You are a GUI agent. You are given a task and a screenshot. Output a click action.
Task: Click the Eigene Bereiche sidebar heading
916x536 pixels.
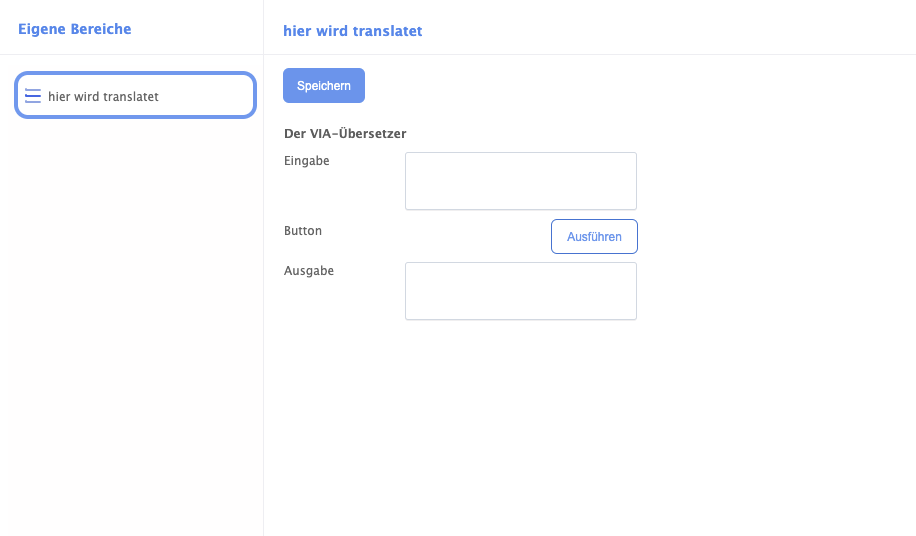(74, 29)
